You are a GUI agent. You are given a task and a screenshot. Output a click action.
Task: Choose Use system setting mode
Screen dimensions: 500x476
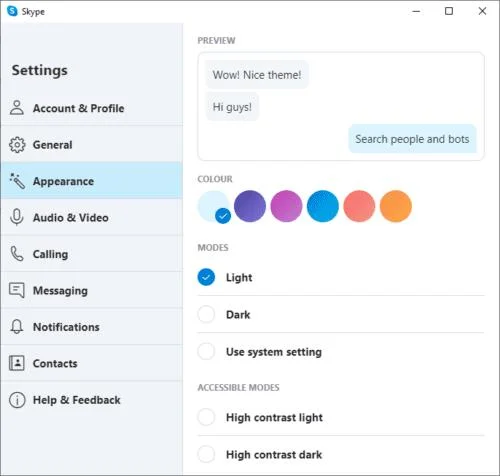206,351
